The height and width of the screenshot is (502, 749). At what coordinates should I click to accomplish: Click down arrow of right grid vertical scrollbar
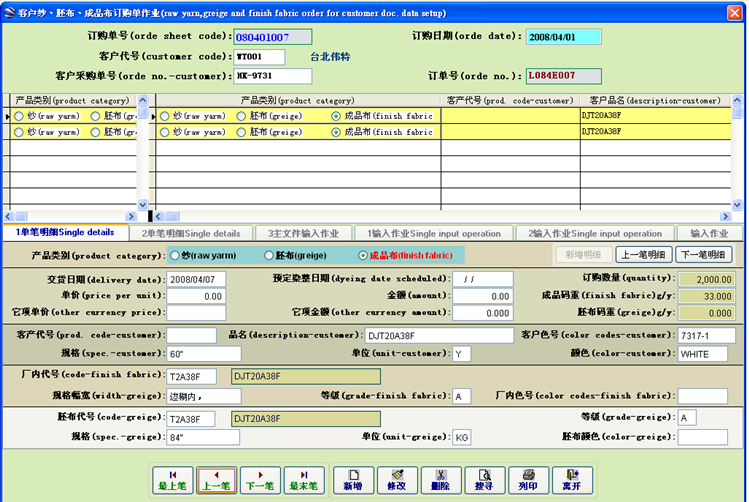pos(737,204)
